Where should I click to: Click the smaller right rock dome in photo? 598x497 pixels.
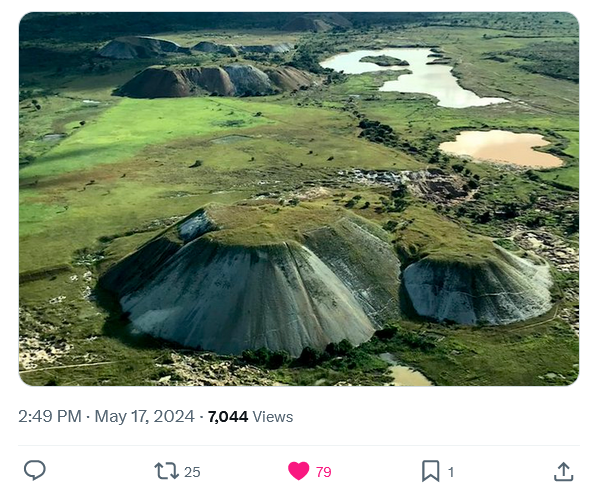point(478,288)
